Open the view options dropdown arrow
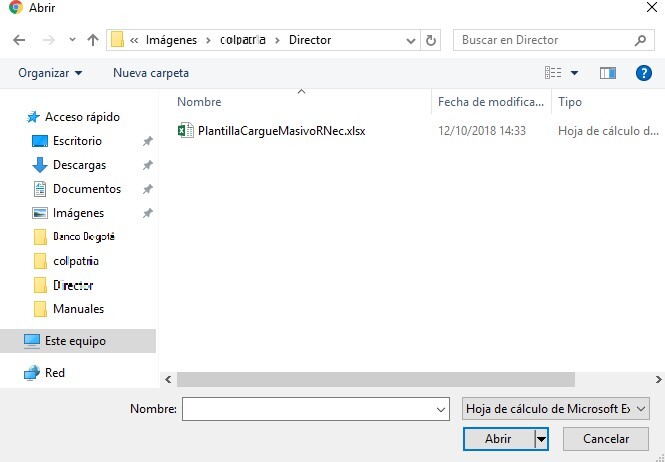The height and width of the screenshot is (462, 665). (x=574, y=73)
